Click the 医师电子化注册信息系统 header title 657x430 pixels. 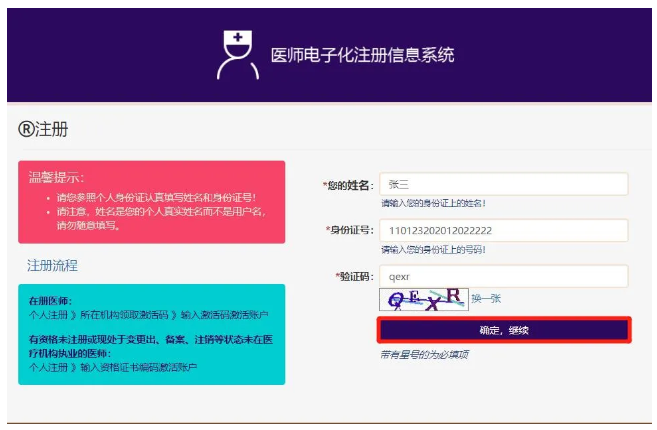point(362,55)
